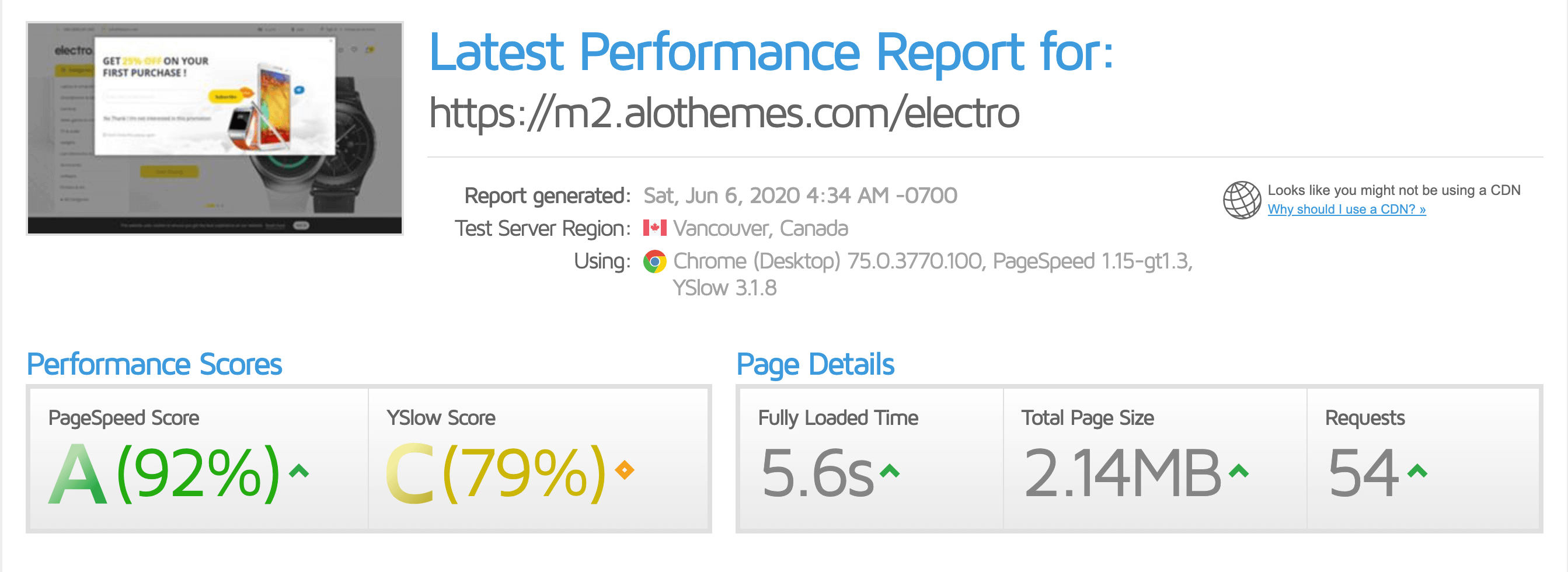1568x572 pixels.
Task: Click the arrow next to 54 requests
Action: (x=1417, y=470)
